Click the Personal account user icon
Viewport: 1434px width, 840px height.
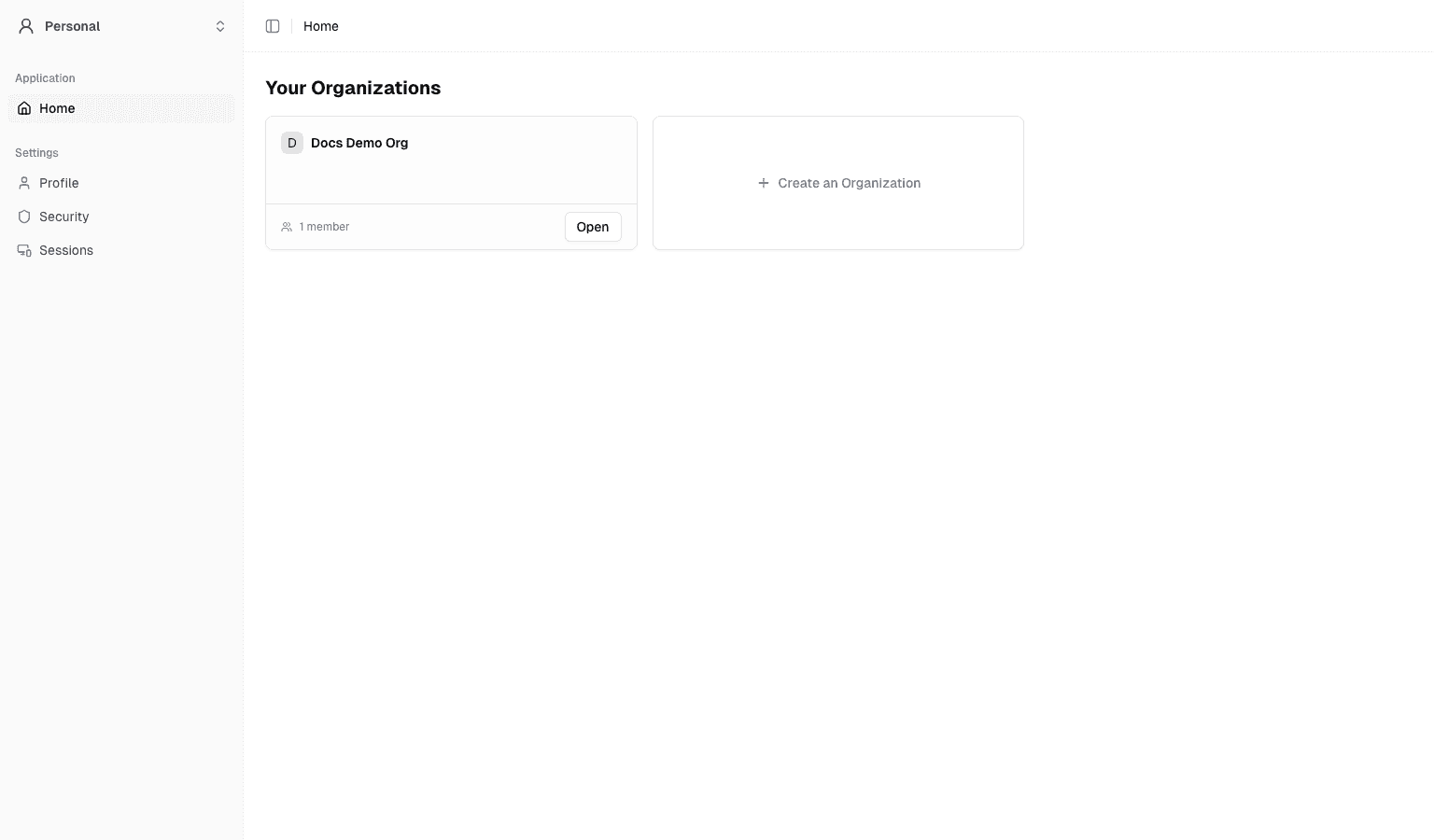point(26,26)
